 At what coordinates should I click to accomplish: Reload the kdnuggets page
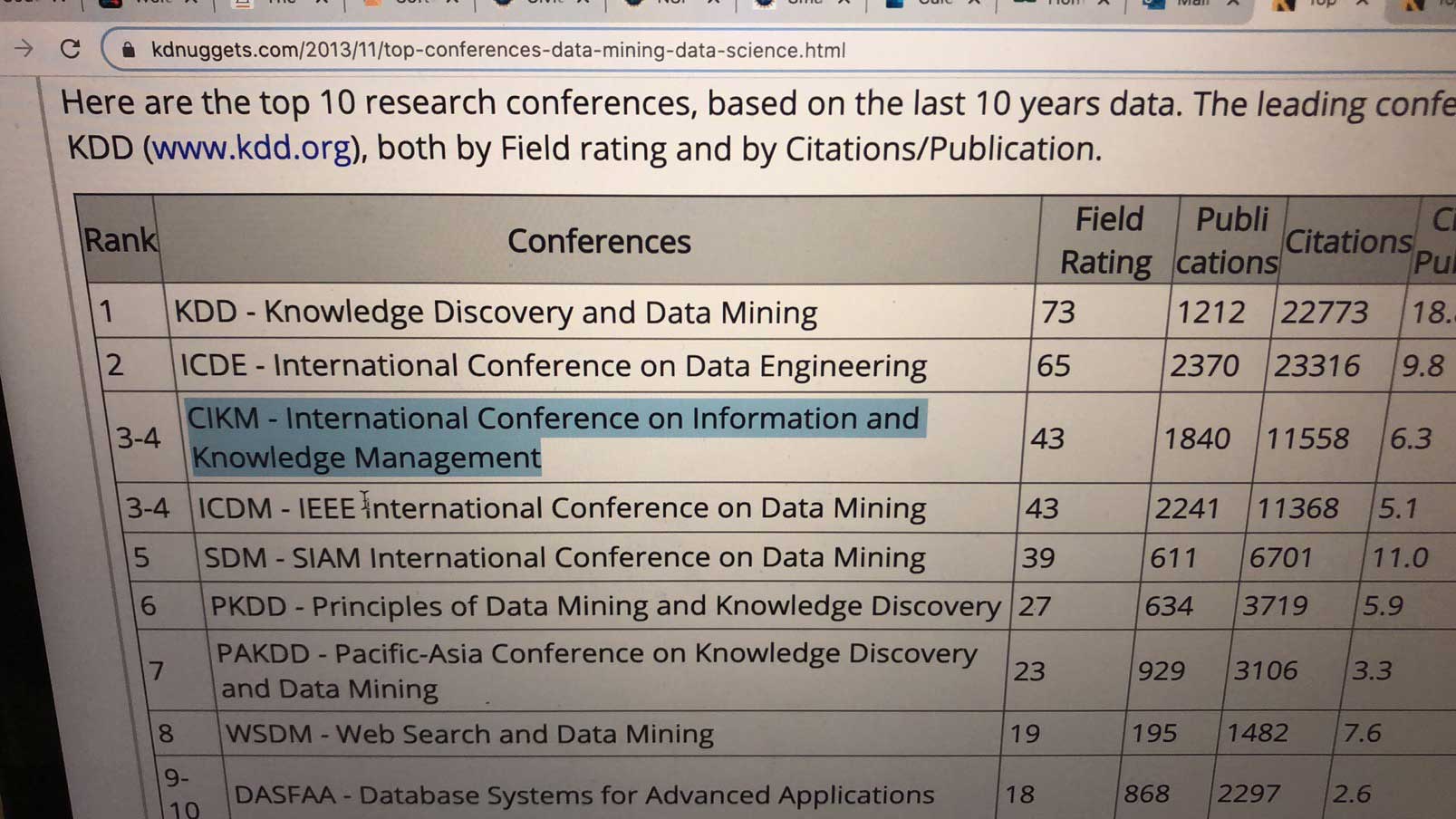point(71,49)
